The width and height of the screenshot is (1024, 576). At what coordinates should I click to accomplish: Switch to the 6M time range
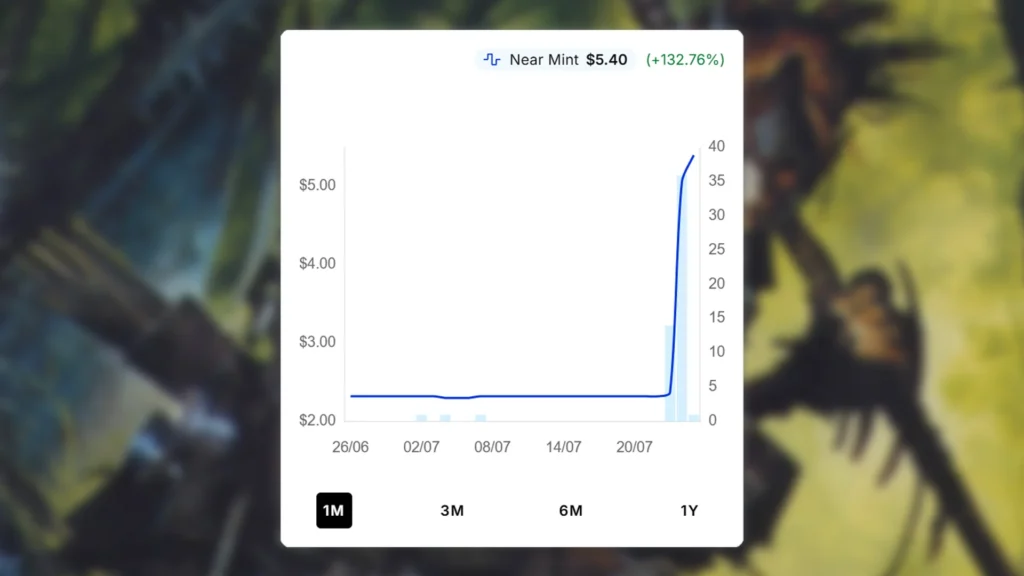click(x=570, y=511)
